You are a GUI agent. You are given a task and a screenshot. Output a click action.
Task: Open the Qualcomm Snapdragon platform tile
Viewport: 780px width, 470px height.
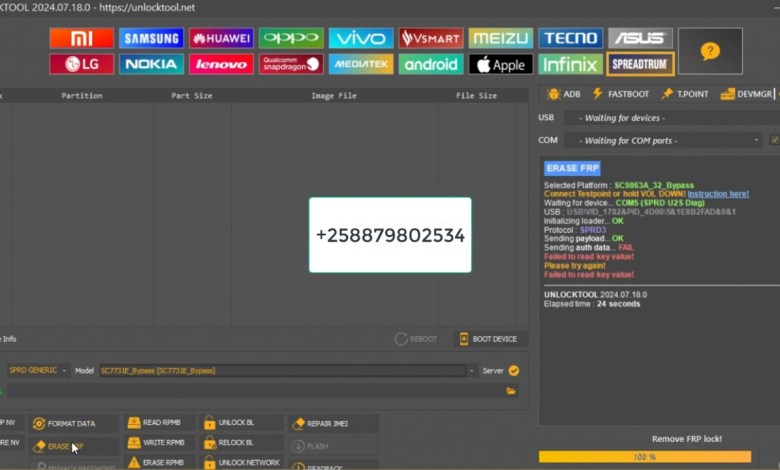(291, 64)
